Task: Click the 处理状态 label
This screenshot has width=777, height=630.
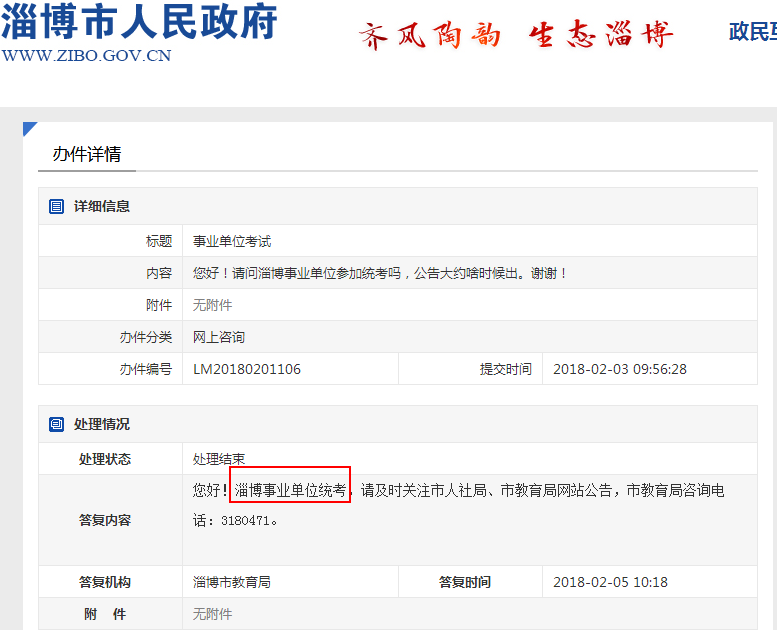Action: (x=105, y=459)
